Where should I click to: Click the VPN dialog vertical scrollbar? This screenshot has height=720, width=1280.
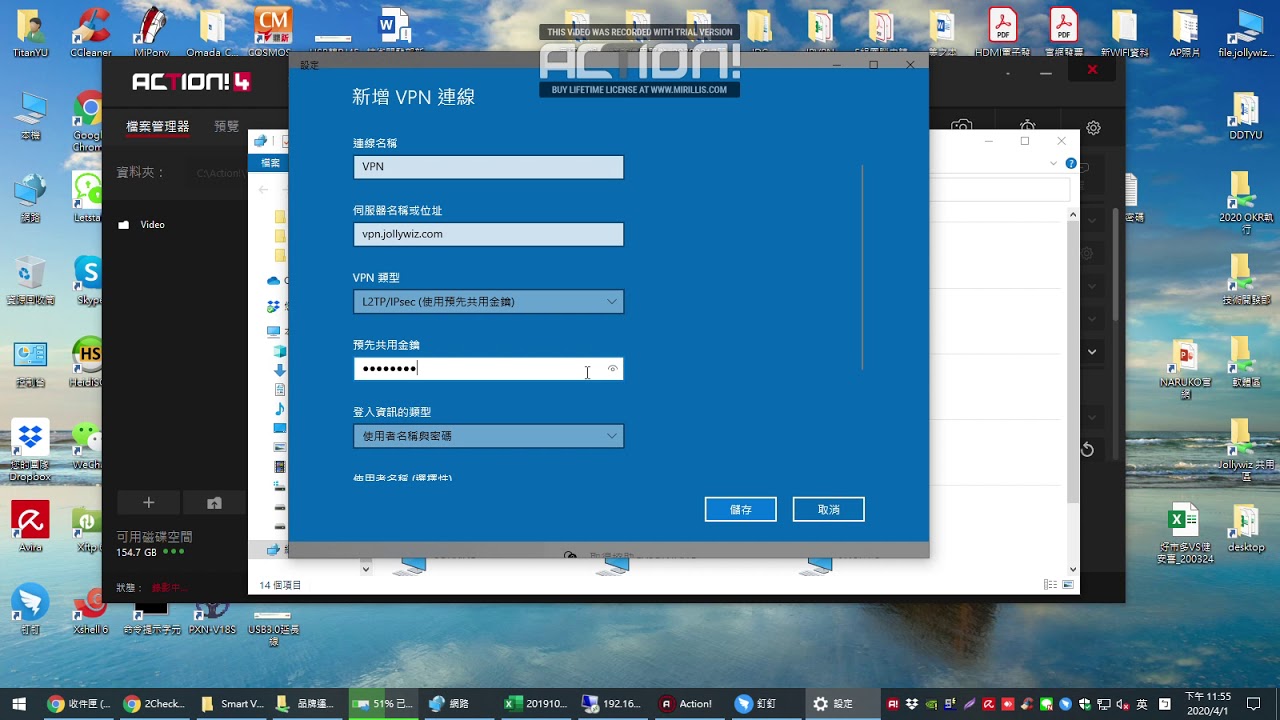861,268
